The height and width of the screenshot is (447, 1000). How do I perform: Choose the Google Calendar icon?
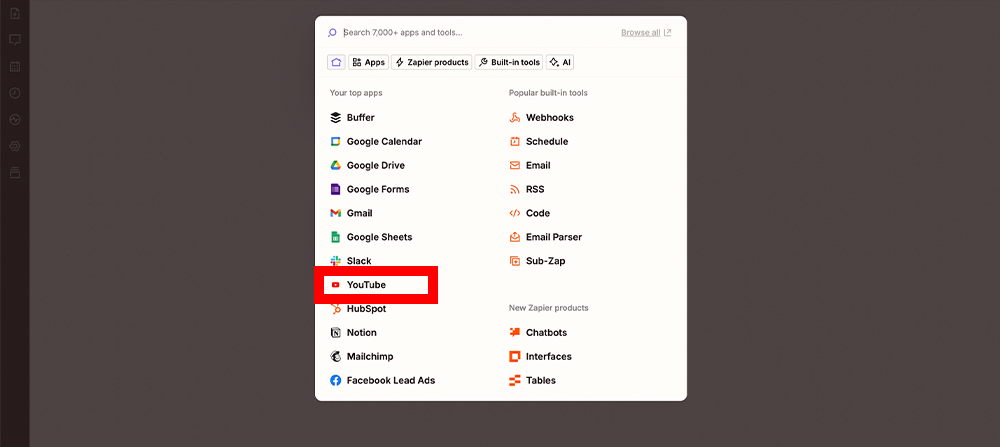(x=336, y=142)
